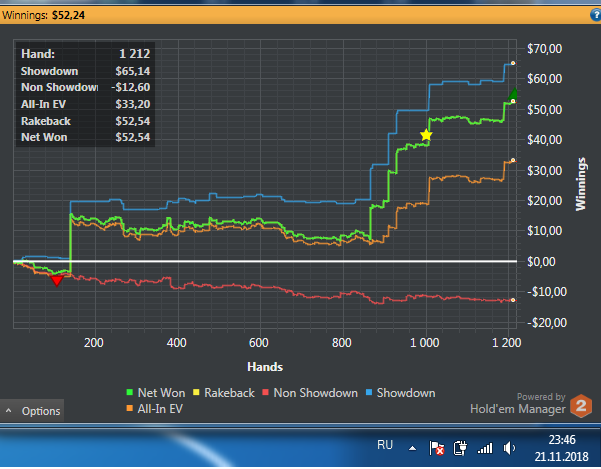This screenshot has width=601, height=469.
Task: Click the Showdown line end point
Action: [x=513, y=63]
